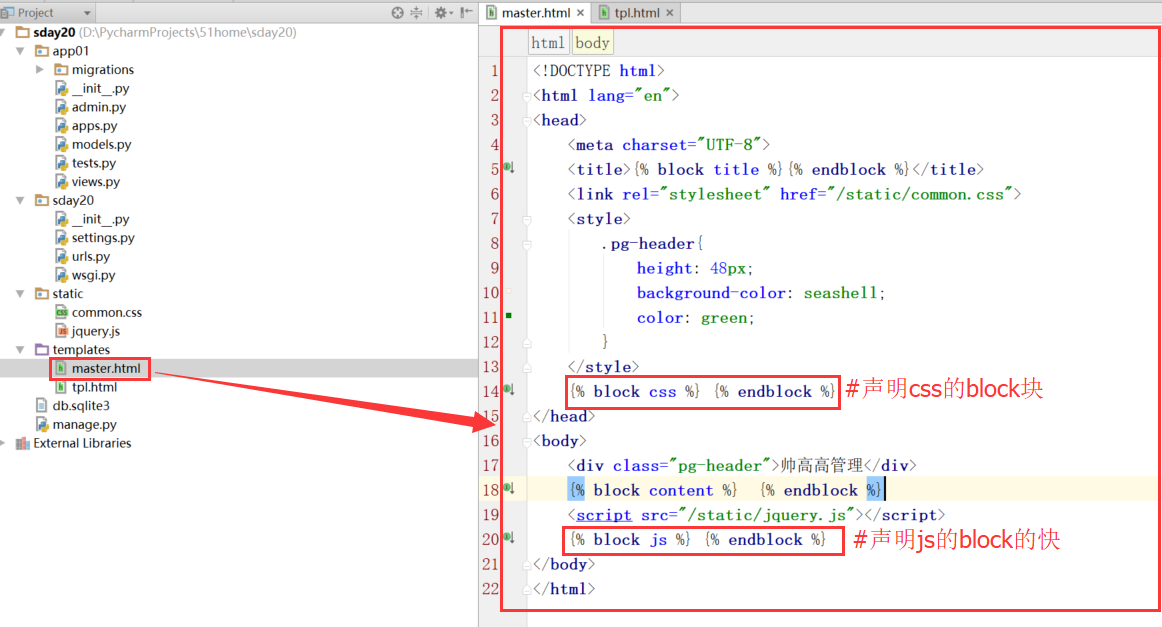Click overridden block gutter icon on line 5
Image resolution: width=1162 pixels, height=627 pixels.
point(508,169)
